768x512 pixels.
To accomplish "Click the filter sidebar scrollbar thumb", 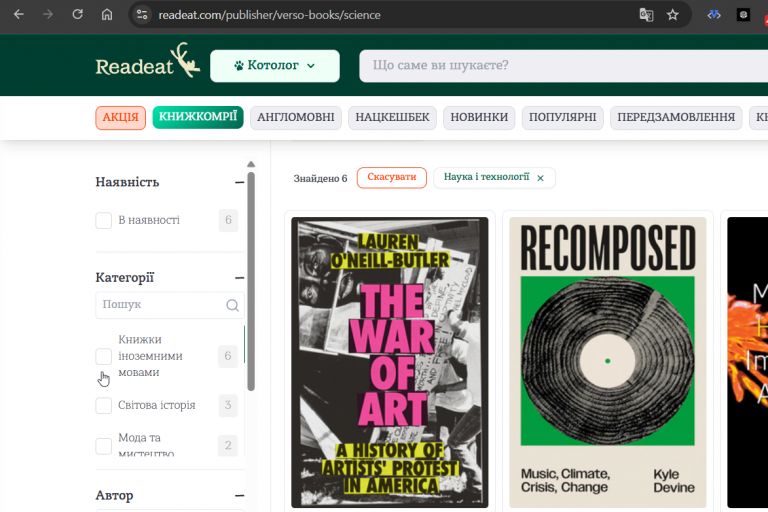I will click(x=251, y=281).
